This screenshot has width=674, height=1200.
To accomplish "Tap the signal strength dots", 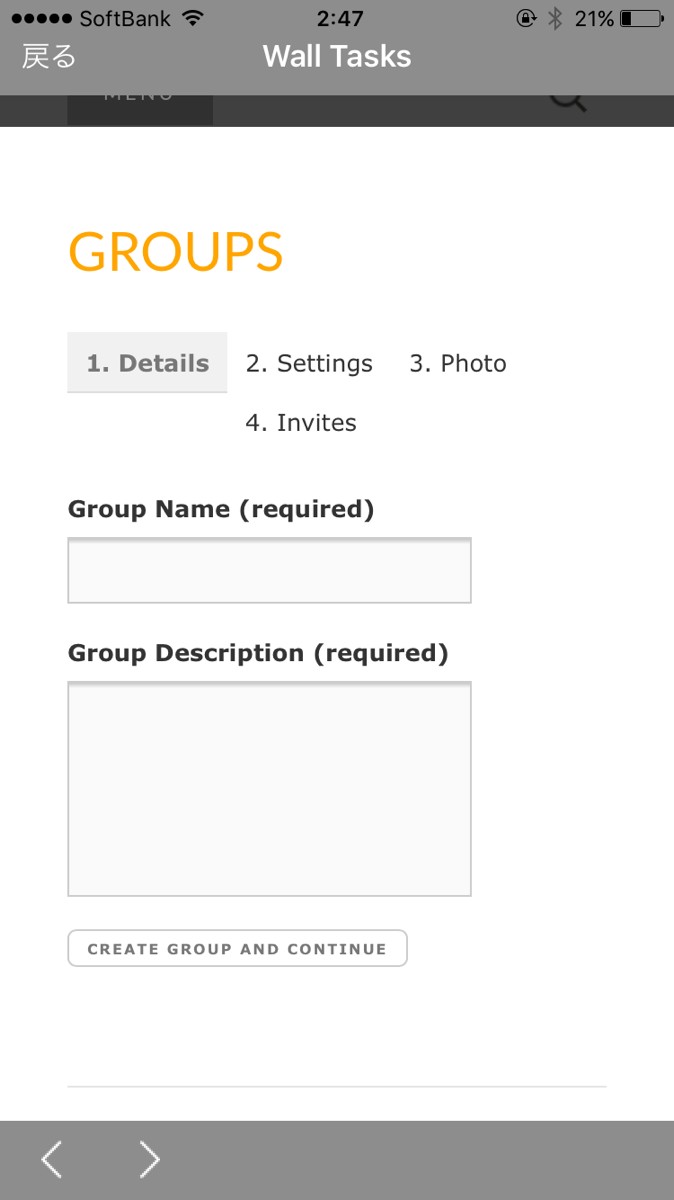I will [41, 18].
